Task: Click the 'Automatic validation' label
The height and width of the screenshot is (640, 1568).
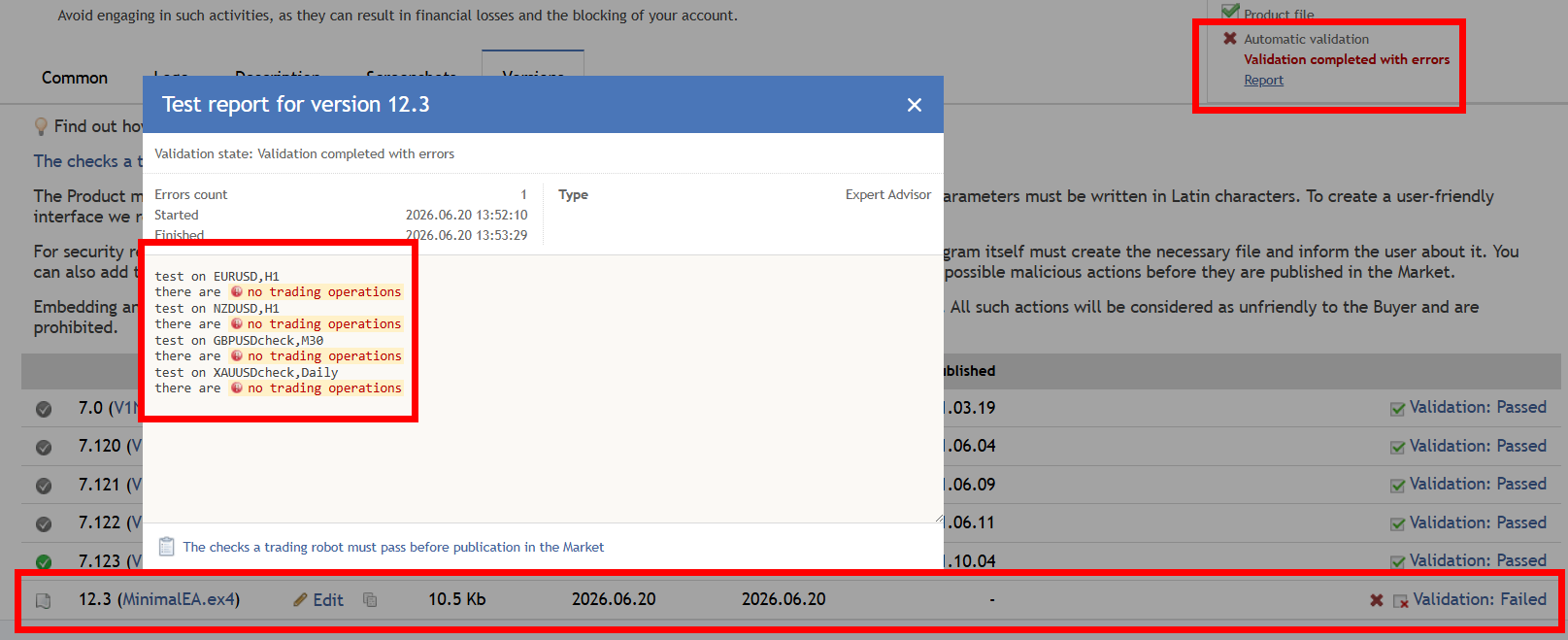Action: click(1307, 39)
